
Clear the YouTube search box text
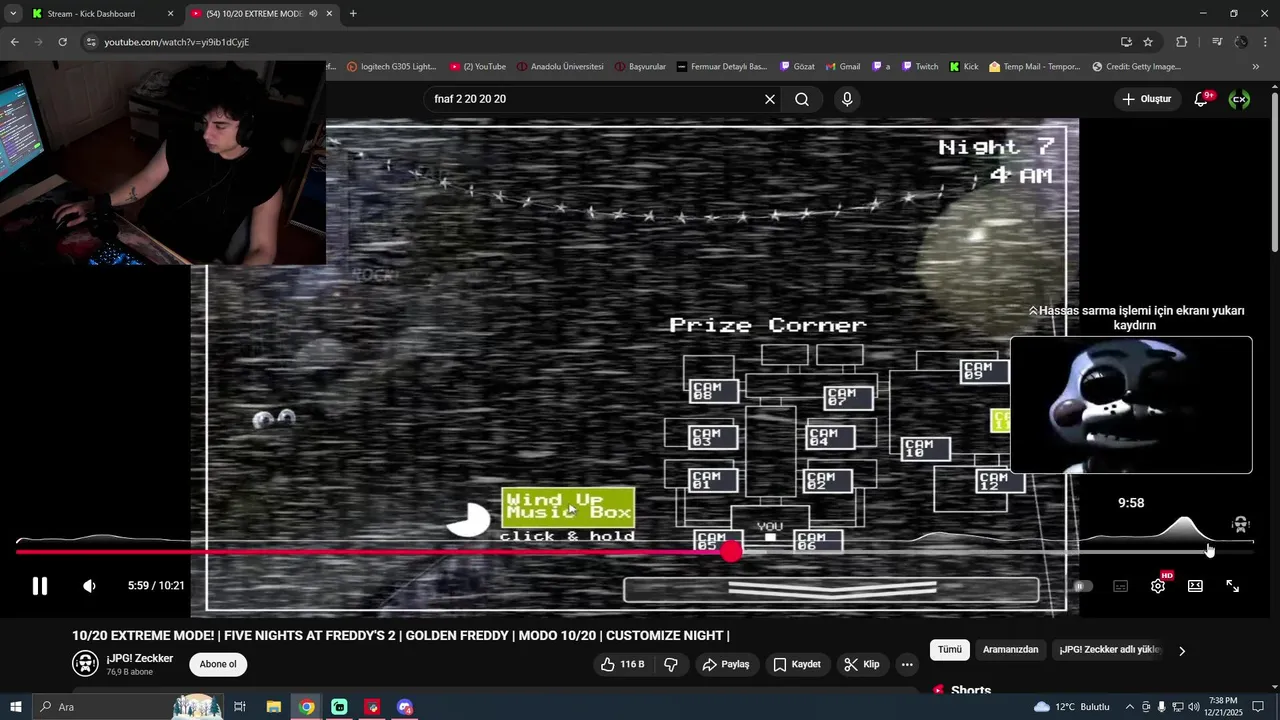(x=770, y=99)
